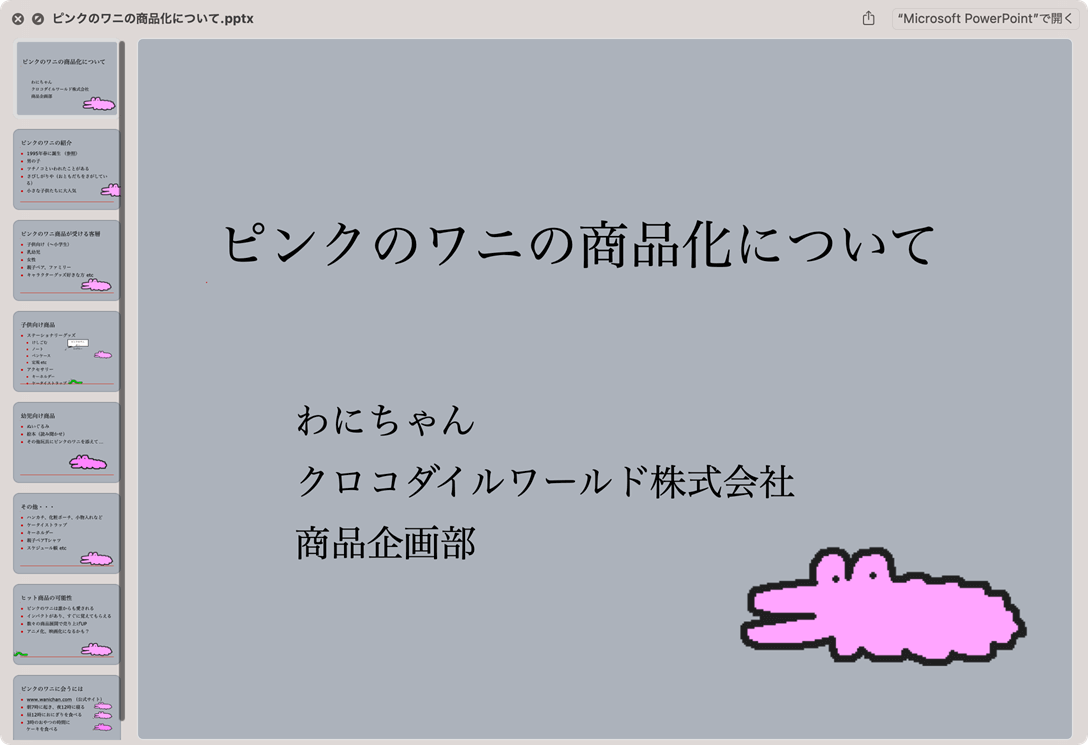Close the Quick Look preview window

(18, 19)
